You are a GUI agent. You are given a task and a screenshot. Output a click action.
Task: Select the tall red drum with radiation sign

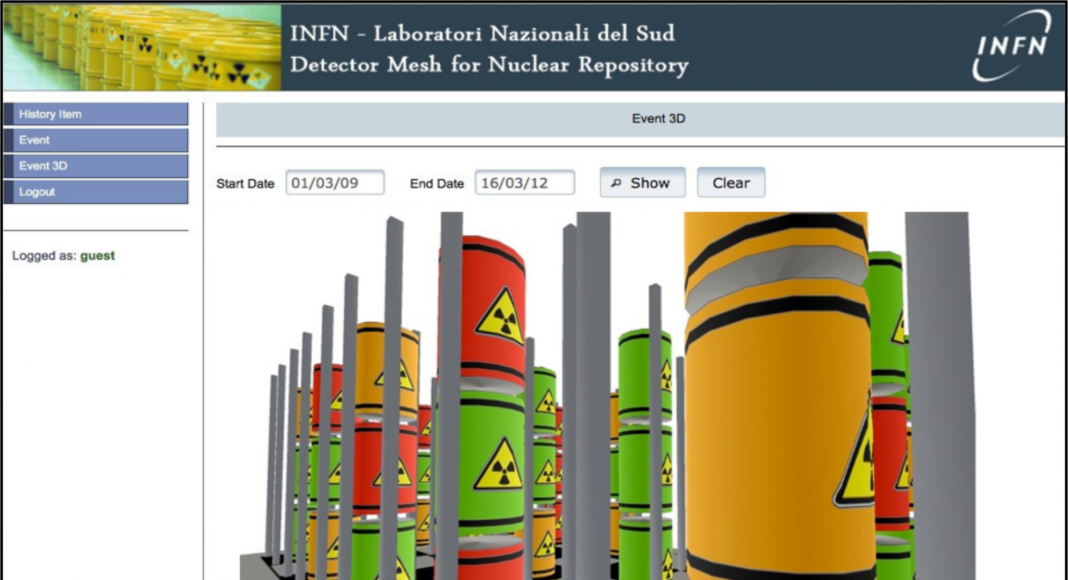click(x=484, y=313)
